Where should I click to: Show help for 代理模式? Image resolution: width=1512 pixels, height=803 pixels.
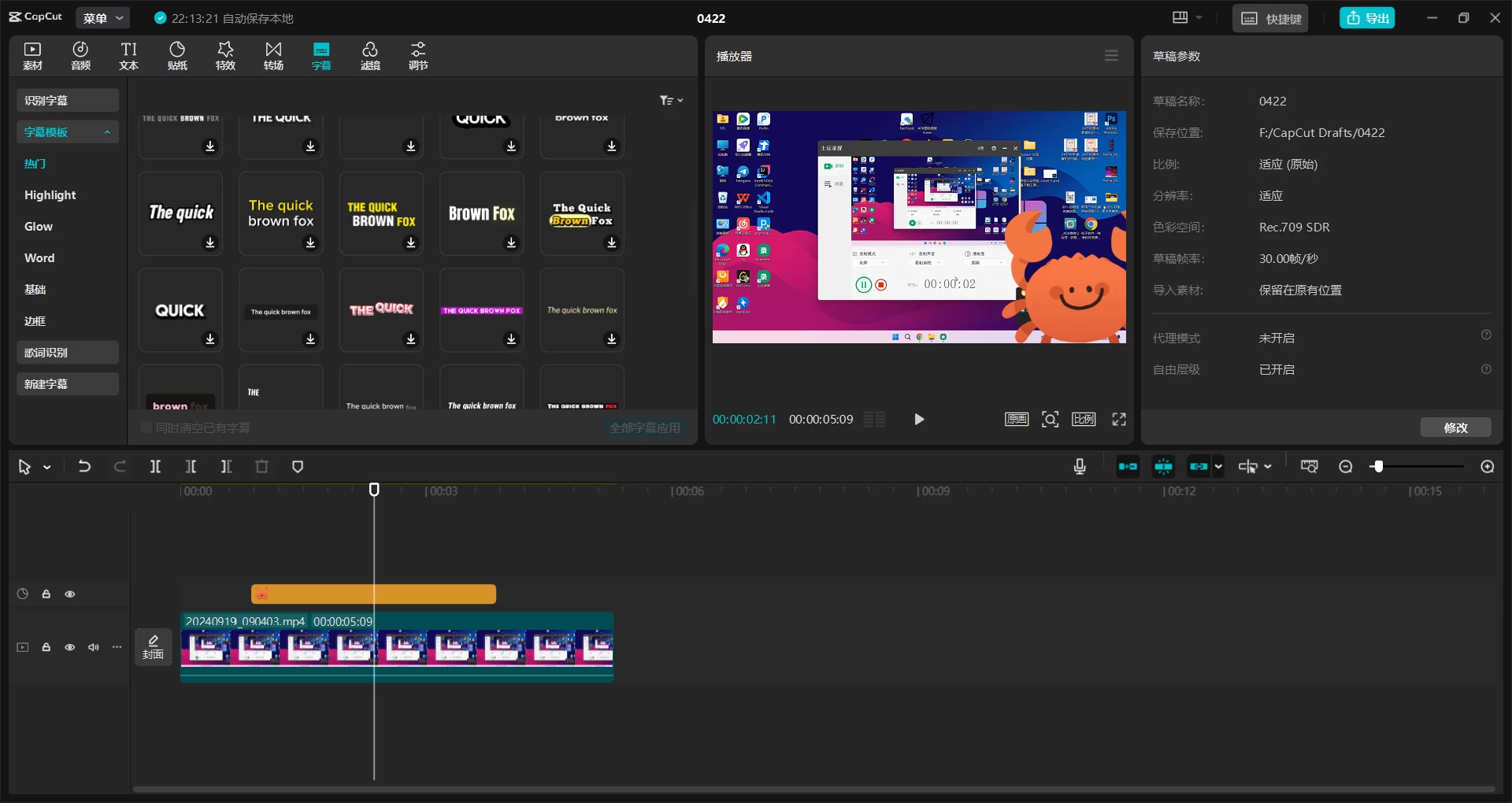click(1486, 335)
